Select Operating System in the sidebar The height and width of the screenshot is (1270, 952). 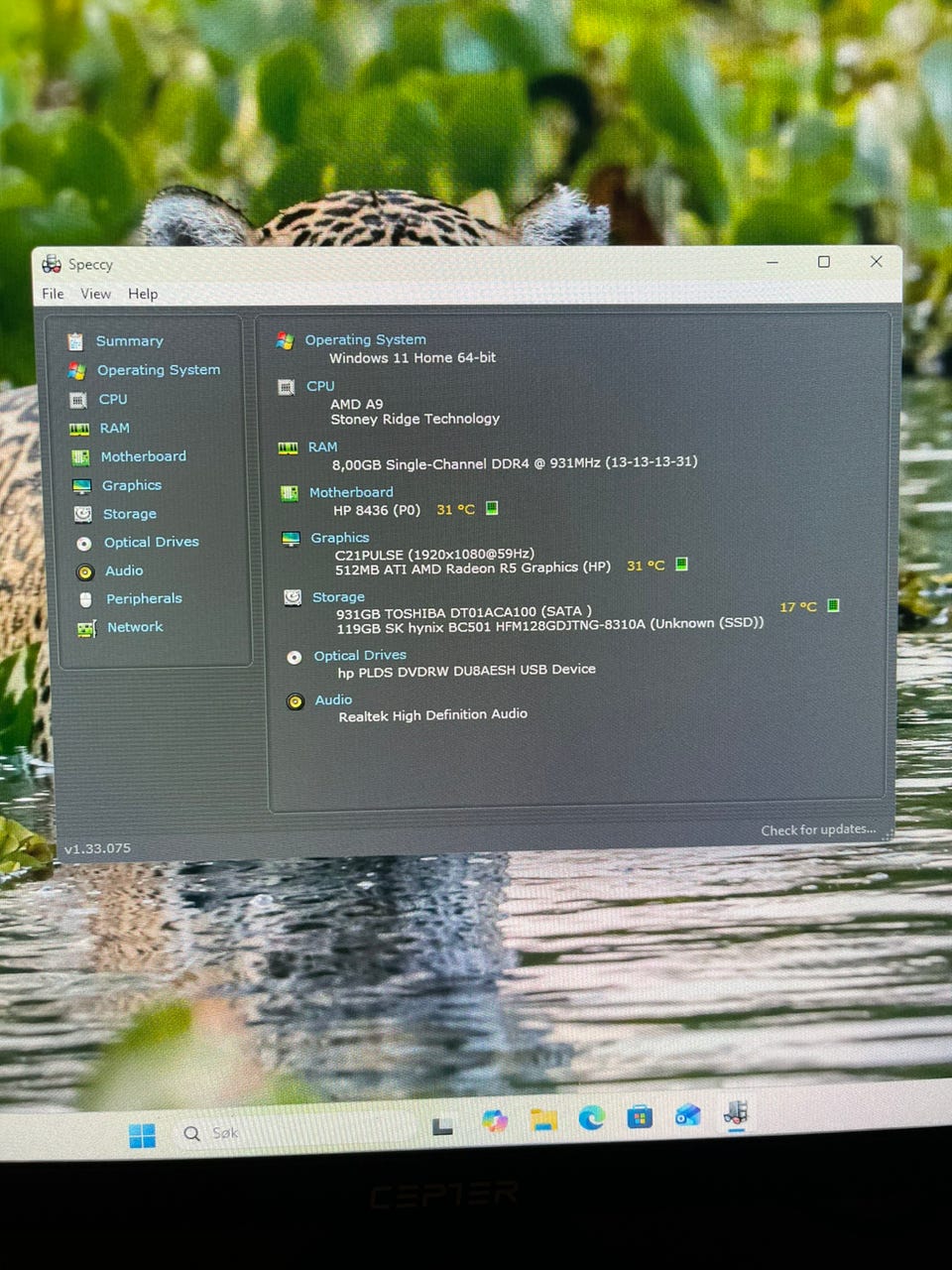[159, 370]
